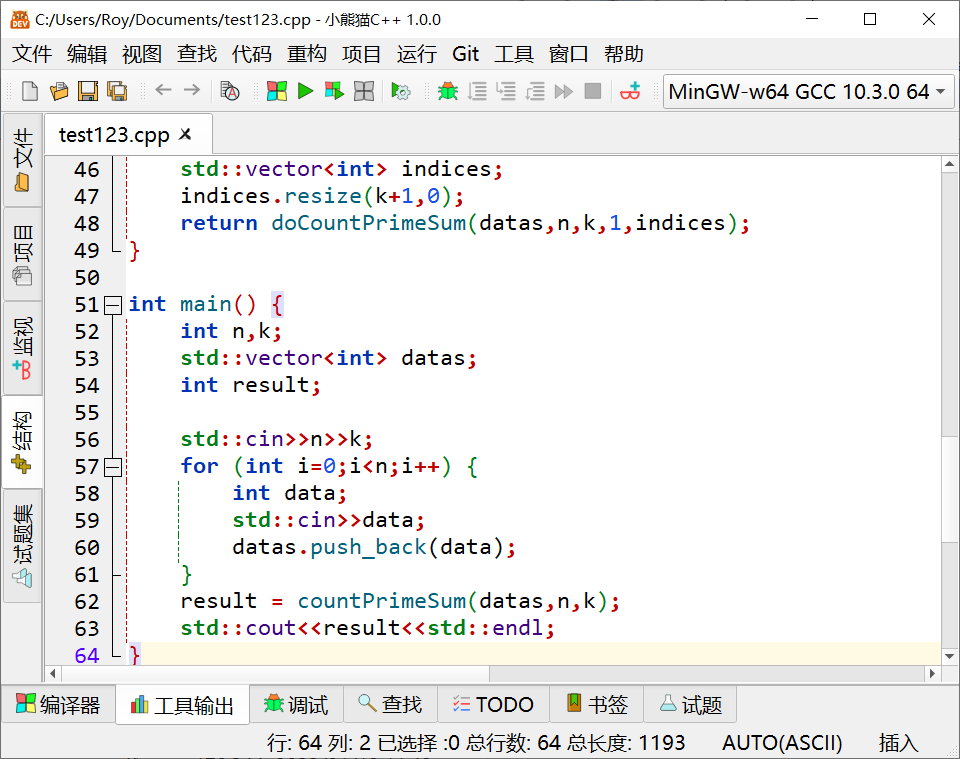
Task: Click line number 56 in the gutter
Action: click(86, 440)
